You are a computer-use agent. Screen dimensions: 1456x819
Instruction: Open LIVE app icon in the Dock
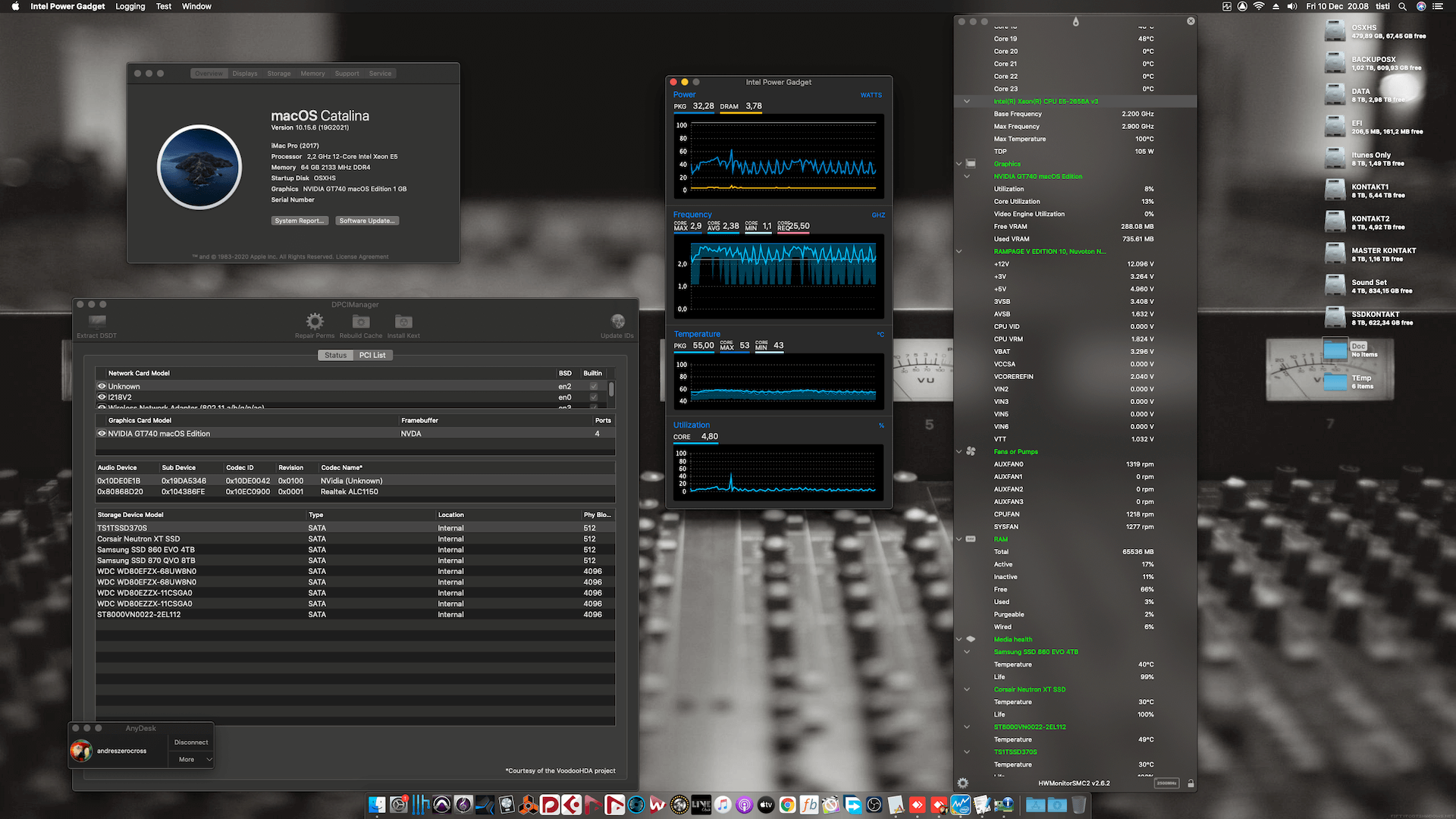[x=701, y=805]
